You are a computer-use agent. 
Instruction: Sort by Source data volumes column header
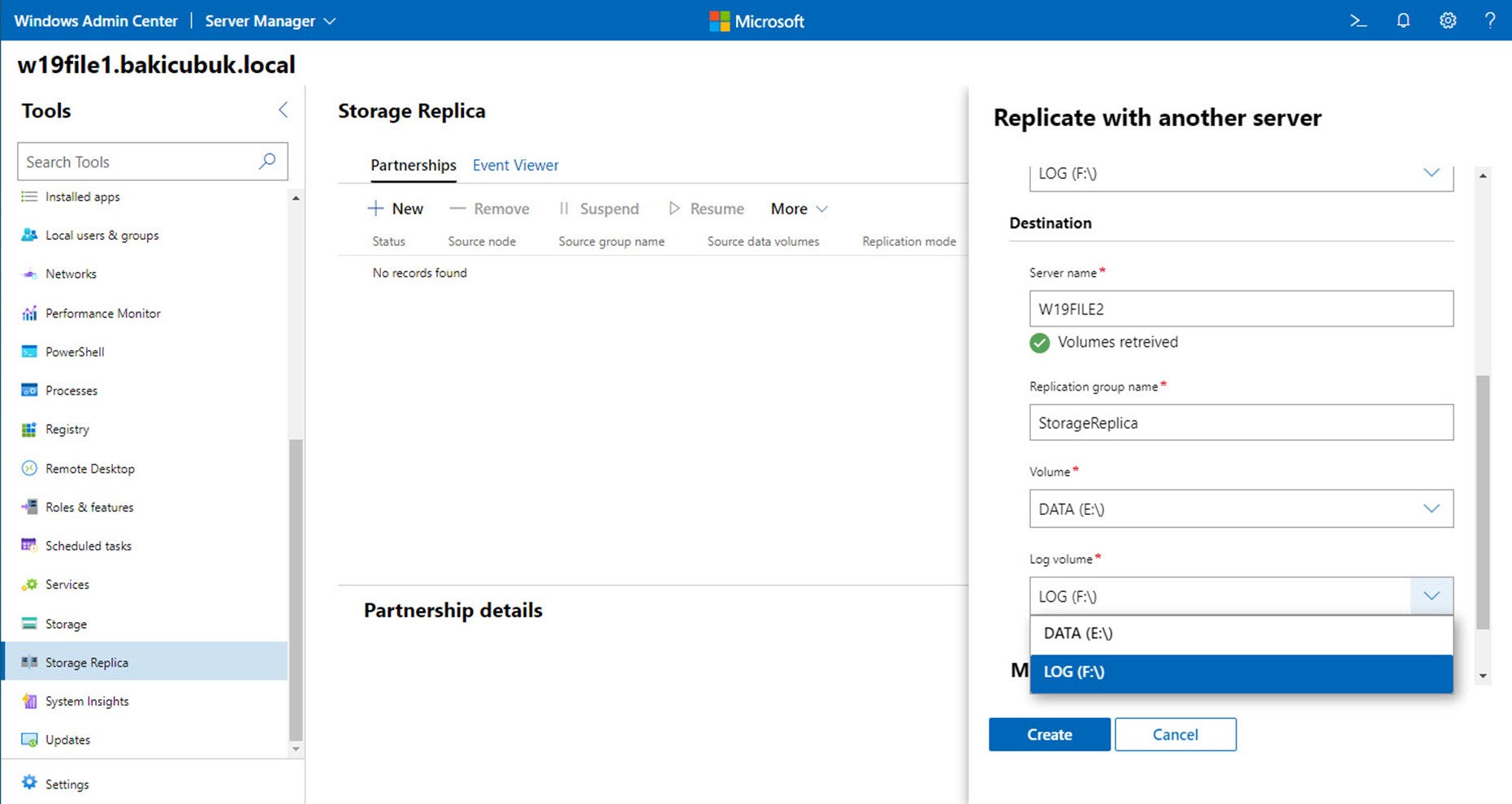[x=763, y=241]
